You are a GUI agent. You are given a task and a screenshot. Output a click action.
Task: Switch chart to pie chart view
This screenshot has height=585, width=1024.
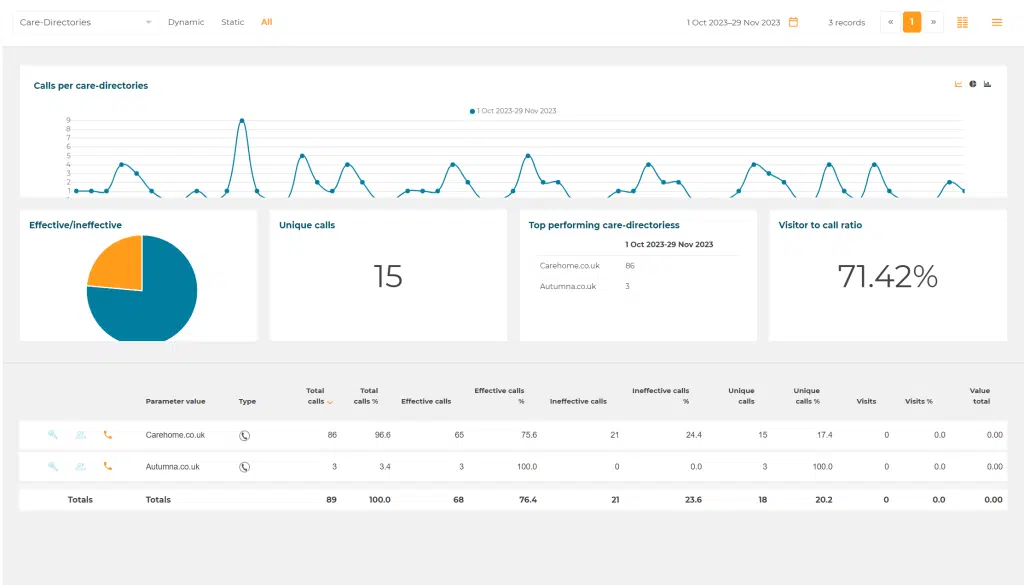973,84
